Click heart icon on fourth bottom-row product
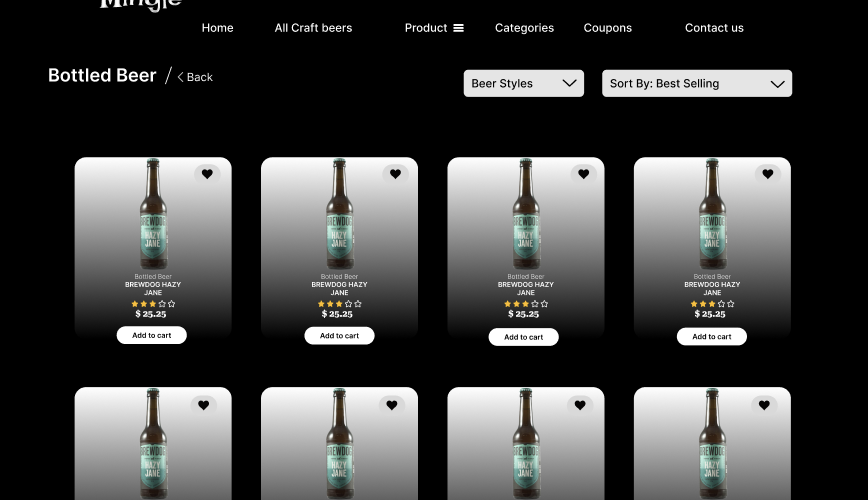This screenshot has width=868, height=500. [x=764, y=405]
